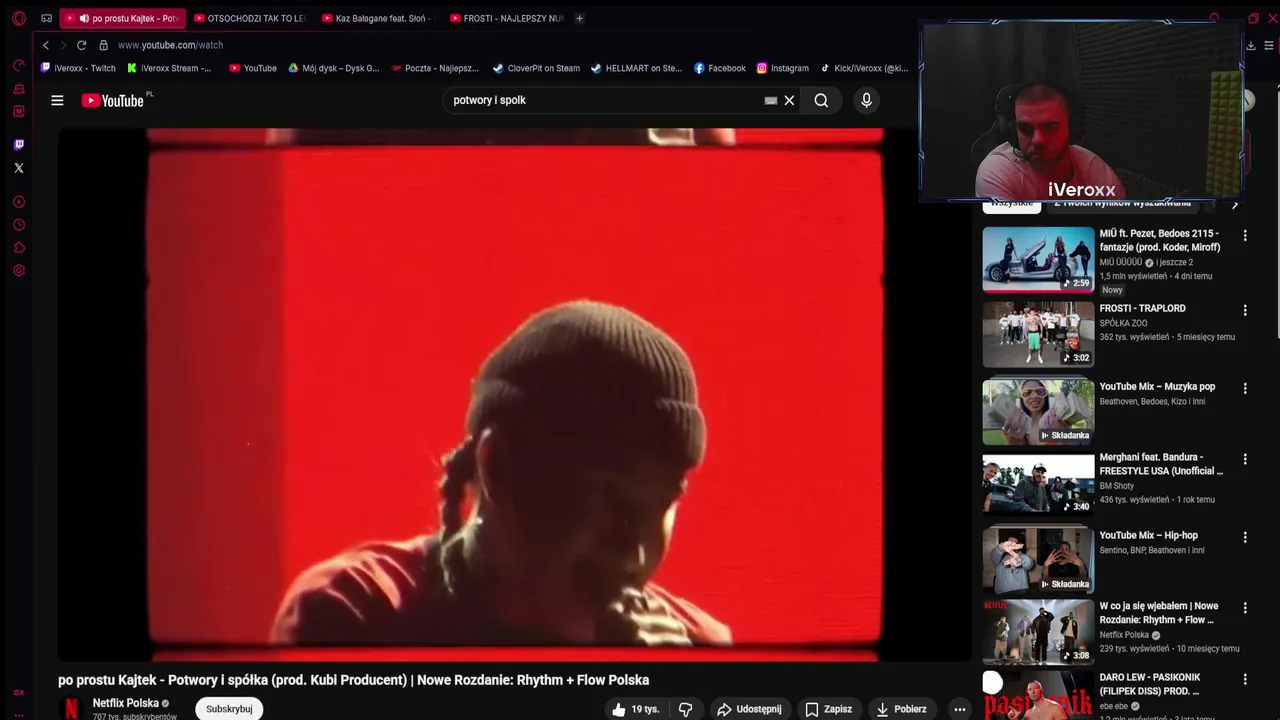Image resolution: width=1280 pixels, height=720 pixels.
Task: Click the main video player frame
Action: click(x=515, y=394)
